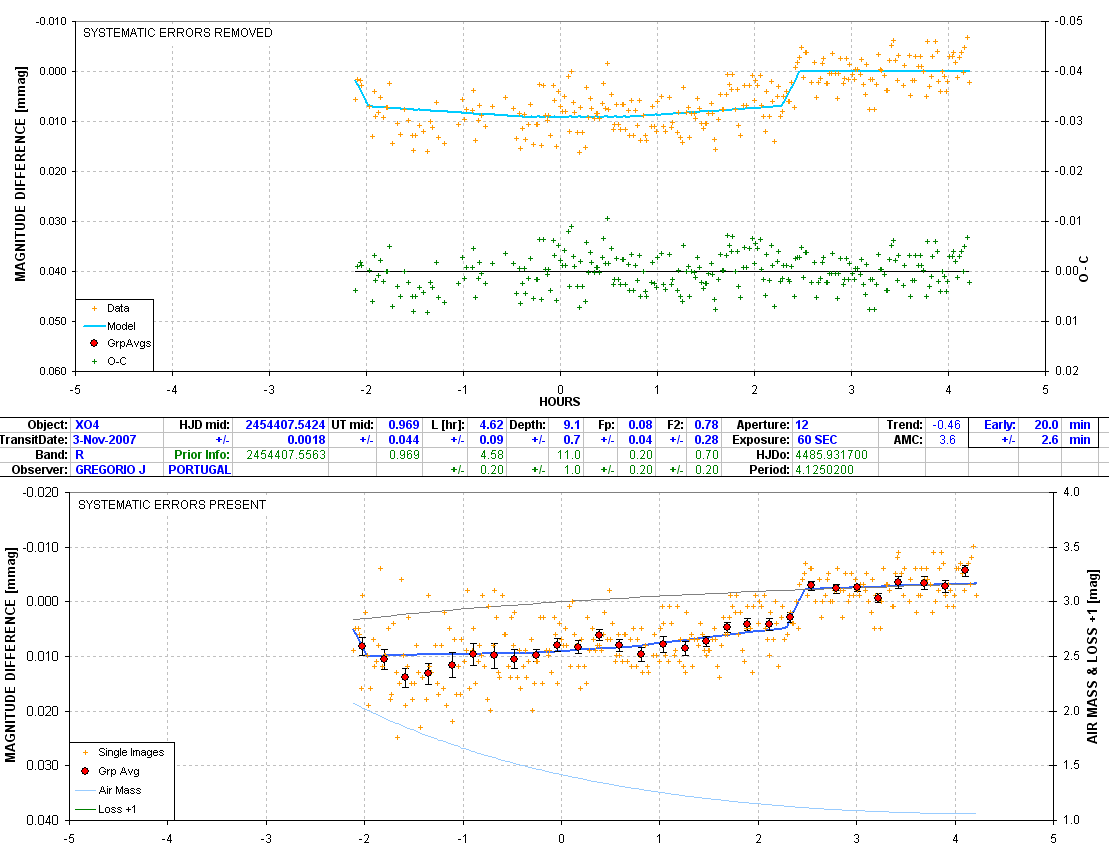Select the observer name "GREGORIO J"
The width and height of the screenshot is (1109, 849).
click(110, 469)
